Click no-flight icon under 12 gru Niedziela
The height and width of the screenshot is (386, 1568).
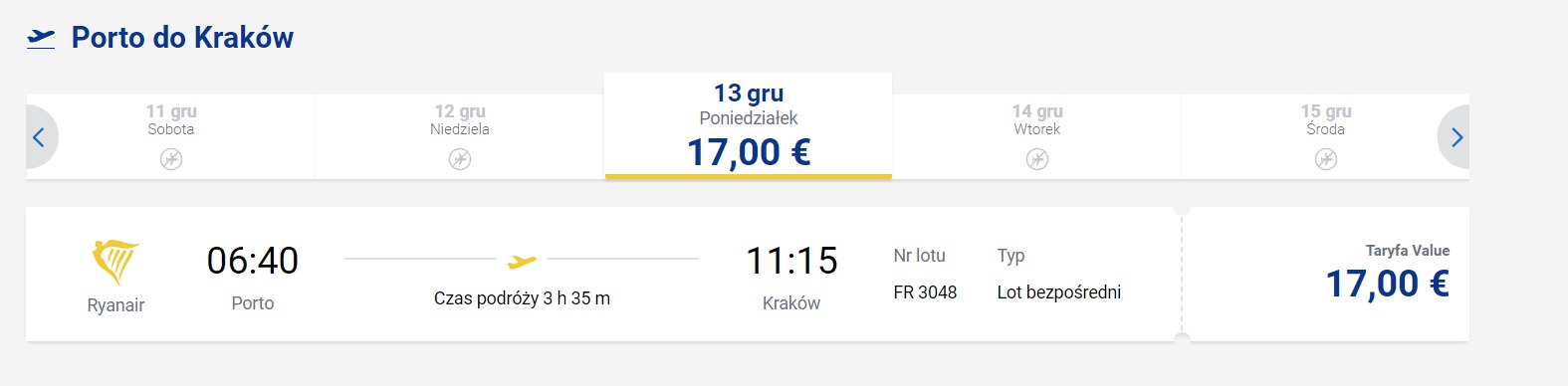[460, 159]
